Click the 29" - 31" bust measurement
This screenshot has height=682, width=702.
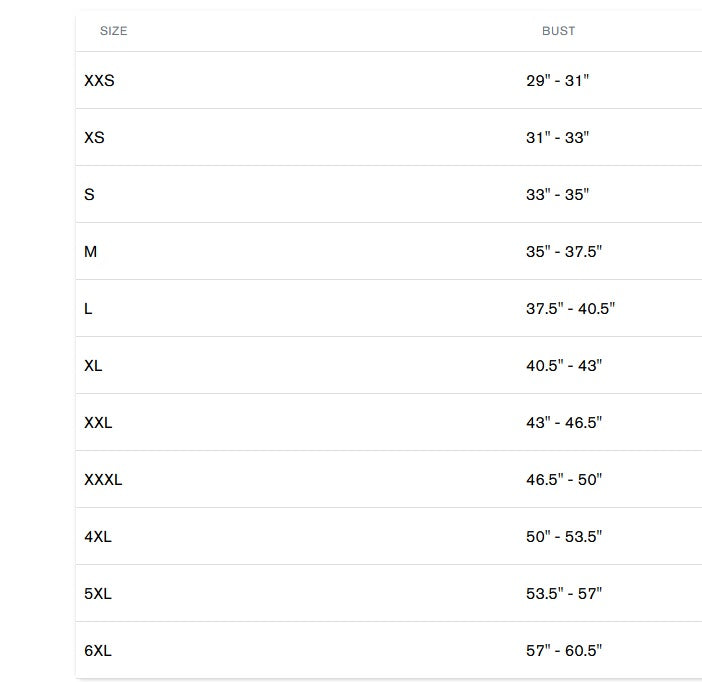(x=557, y=81)
